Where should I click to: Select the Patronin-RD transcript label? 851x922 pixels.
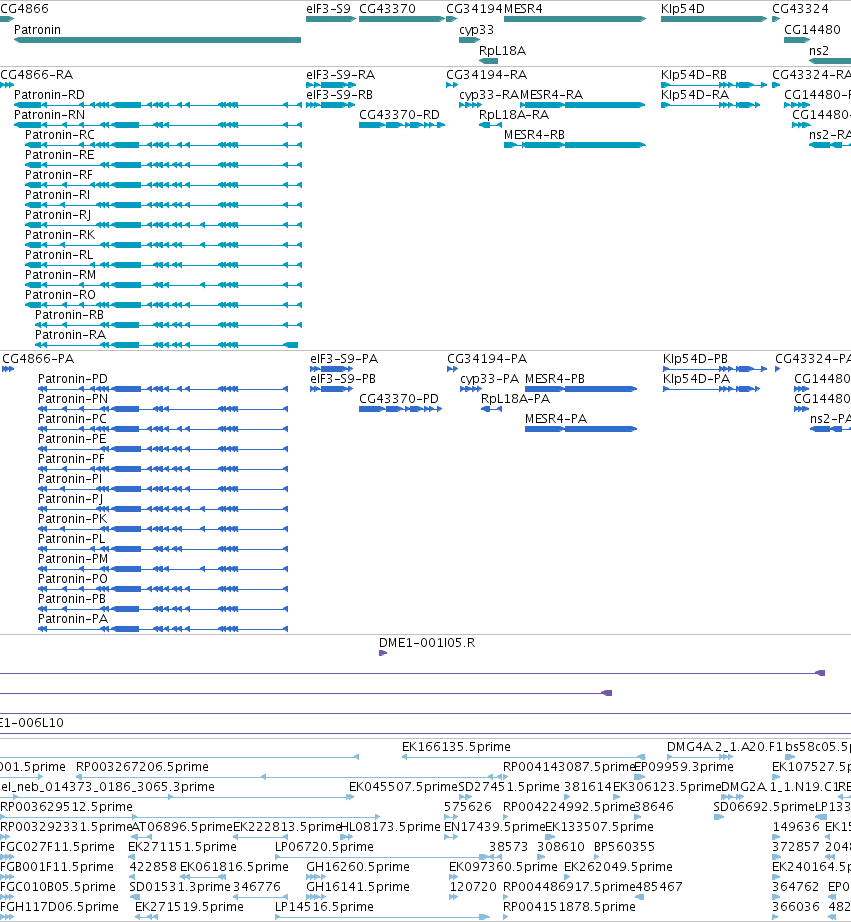tap(49, 95)
